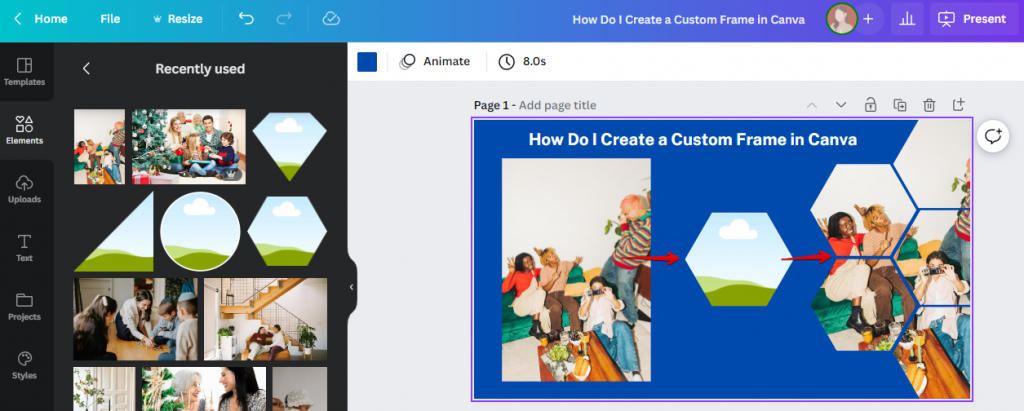Screen dimensions: 1024x411
Task: Collapse the side panel handle
Action: pos(352,287)
